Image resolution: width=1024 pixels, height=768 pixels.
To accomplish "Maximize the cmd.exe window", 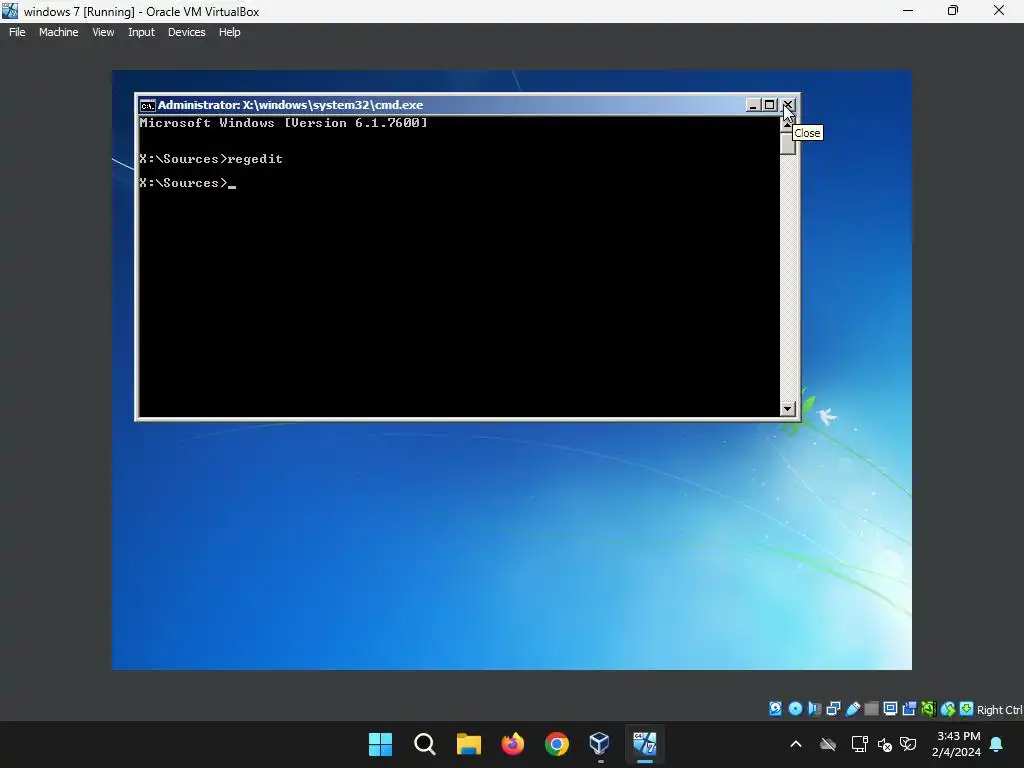I will coord(769,105).
